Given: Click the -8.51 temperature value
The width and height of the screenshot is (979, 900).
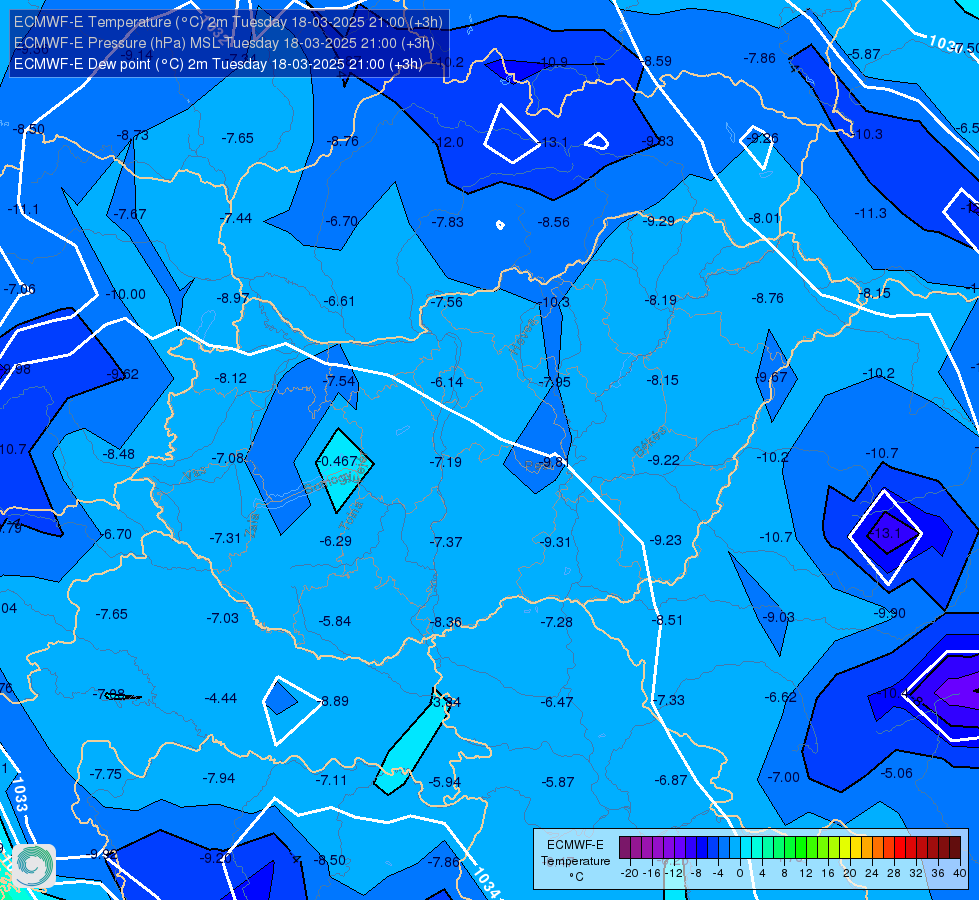Looking at the screenshot, I should click(667, 620).
